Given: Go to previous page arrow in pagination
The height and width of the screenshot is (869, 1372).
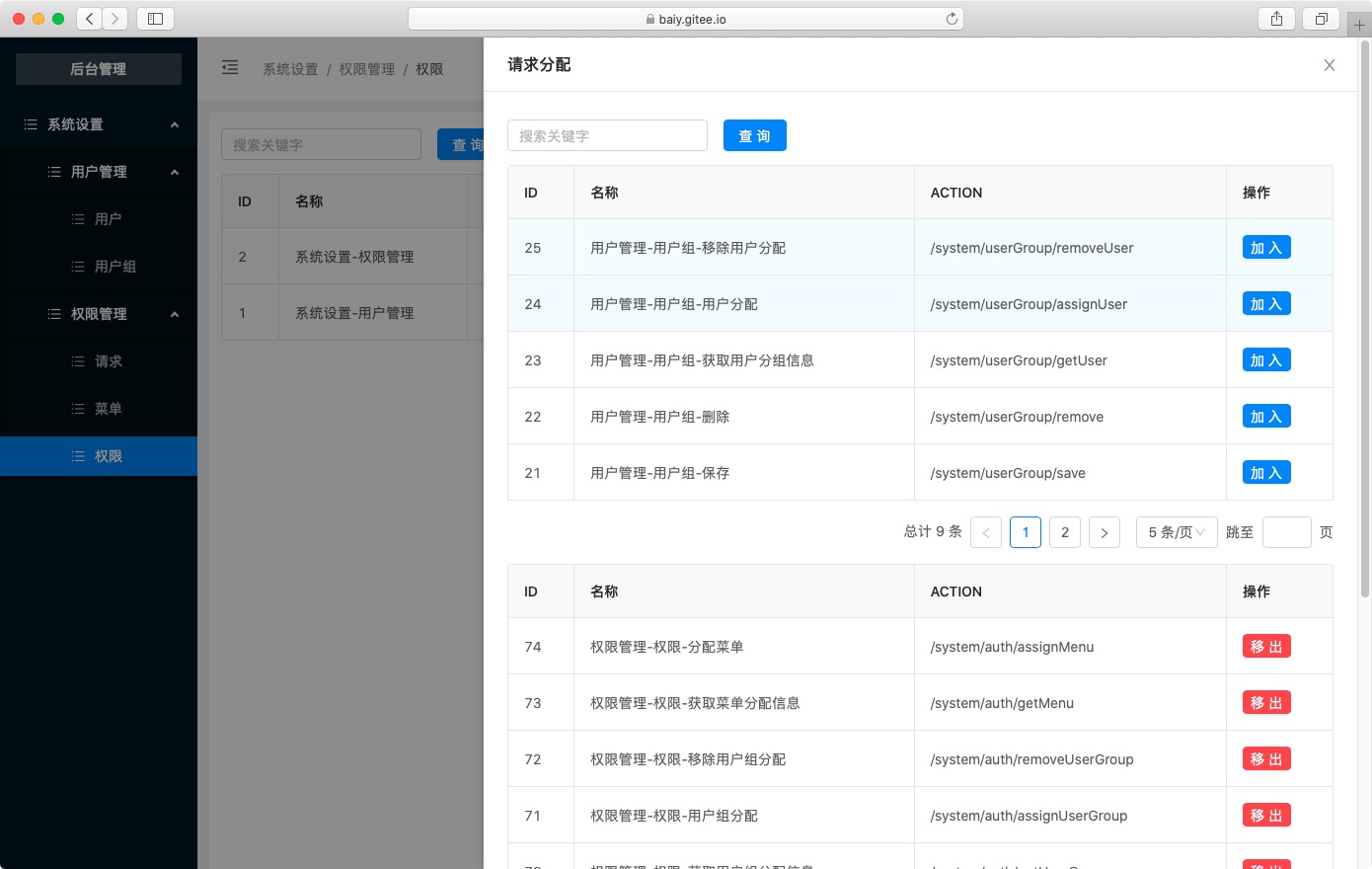Looking at the screenshot, I should click(986, 532).
